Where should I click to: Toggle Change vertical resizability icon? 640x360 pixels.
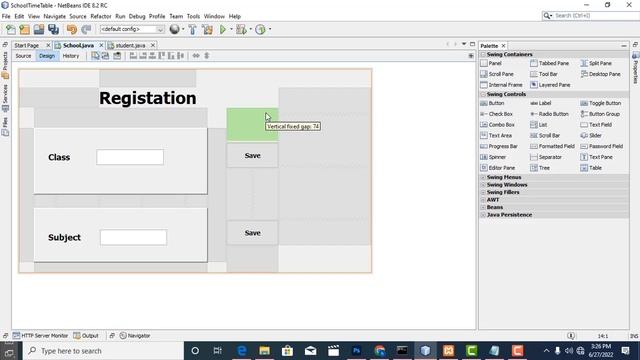coord(207,56)
